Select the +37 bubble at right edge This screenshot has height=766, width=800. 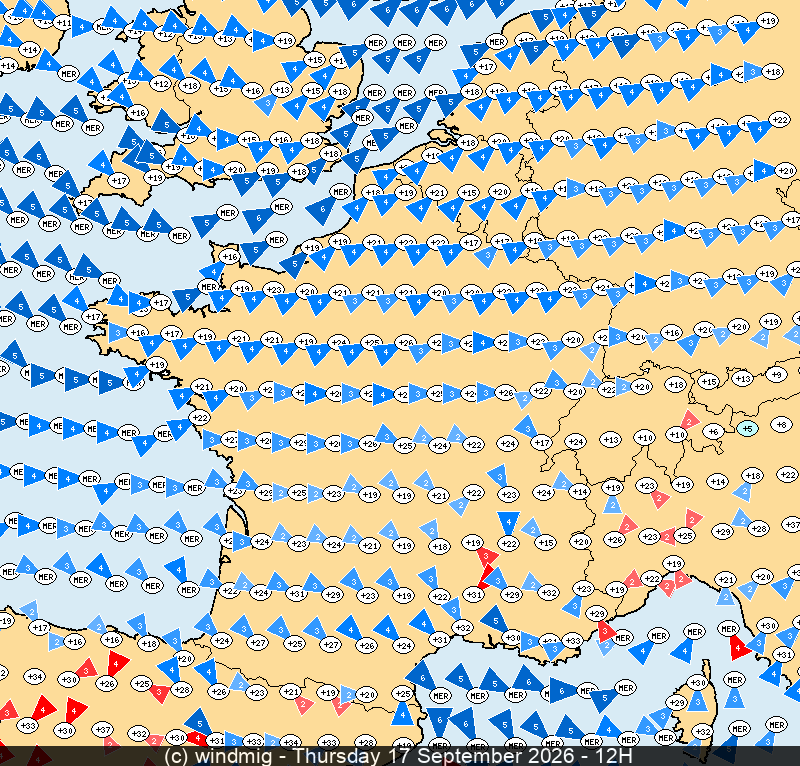click(x=792, y=525)
